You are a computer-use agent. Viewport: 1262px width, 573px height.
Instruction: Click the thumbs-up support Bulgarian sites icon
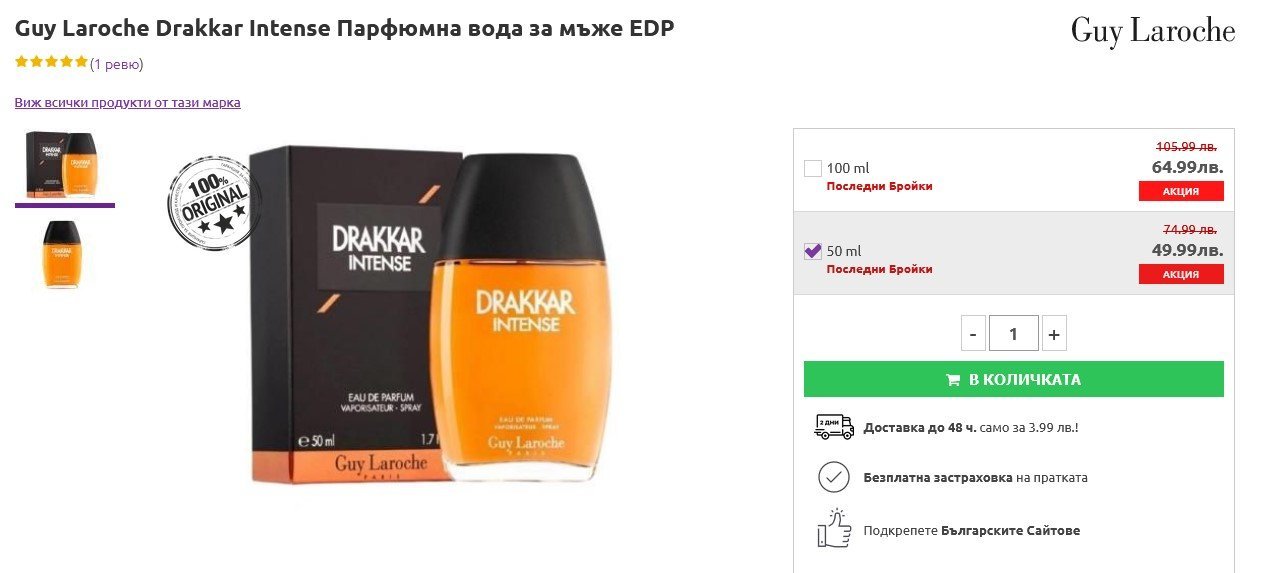834,528
